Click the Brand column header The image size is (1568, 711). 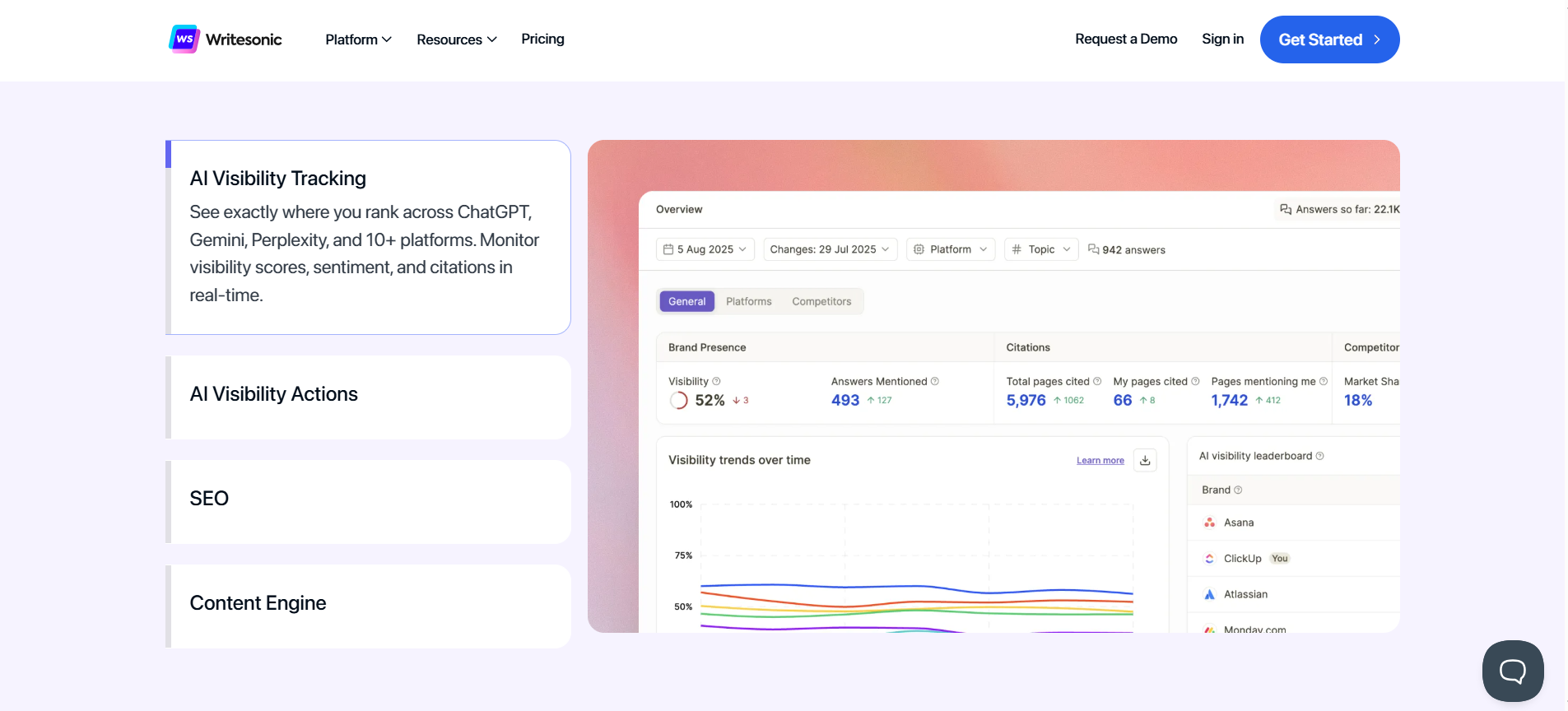coord(1216,490)
